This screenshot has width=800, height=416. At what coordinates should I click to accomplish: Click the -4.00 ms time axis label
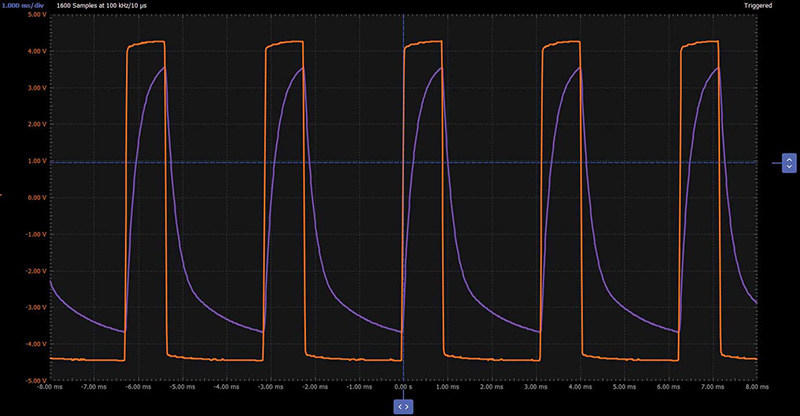pyautogui.click(x=227, y=387)
